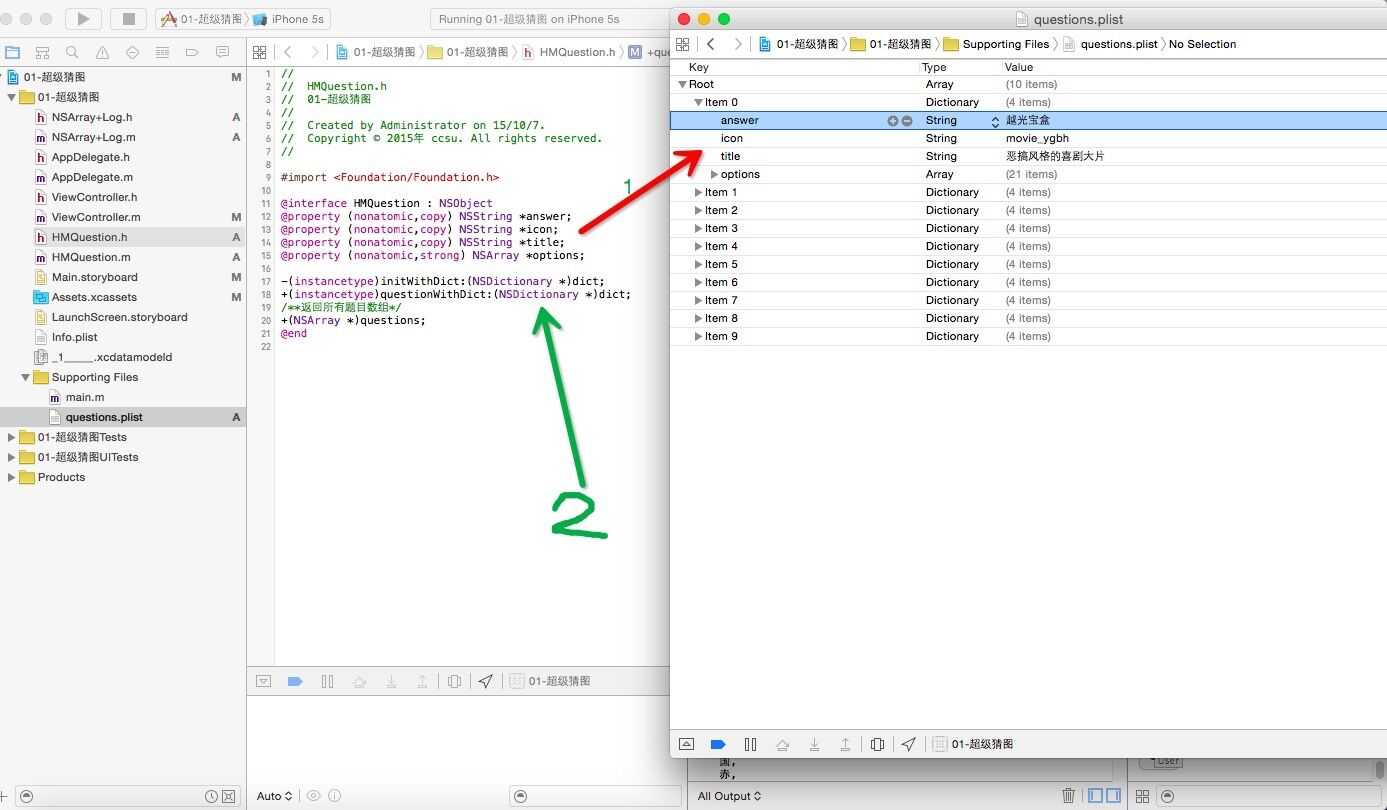Simulate location in main window debug bar

click(x=486, y=681)
